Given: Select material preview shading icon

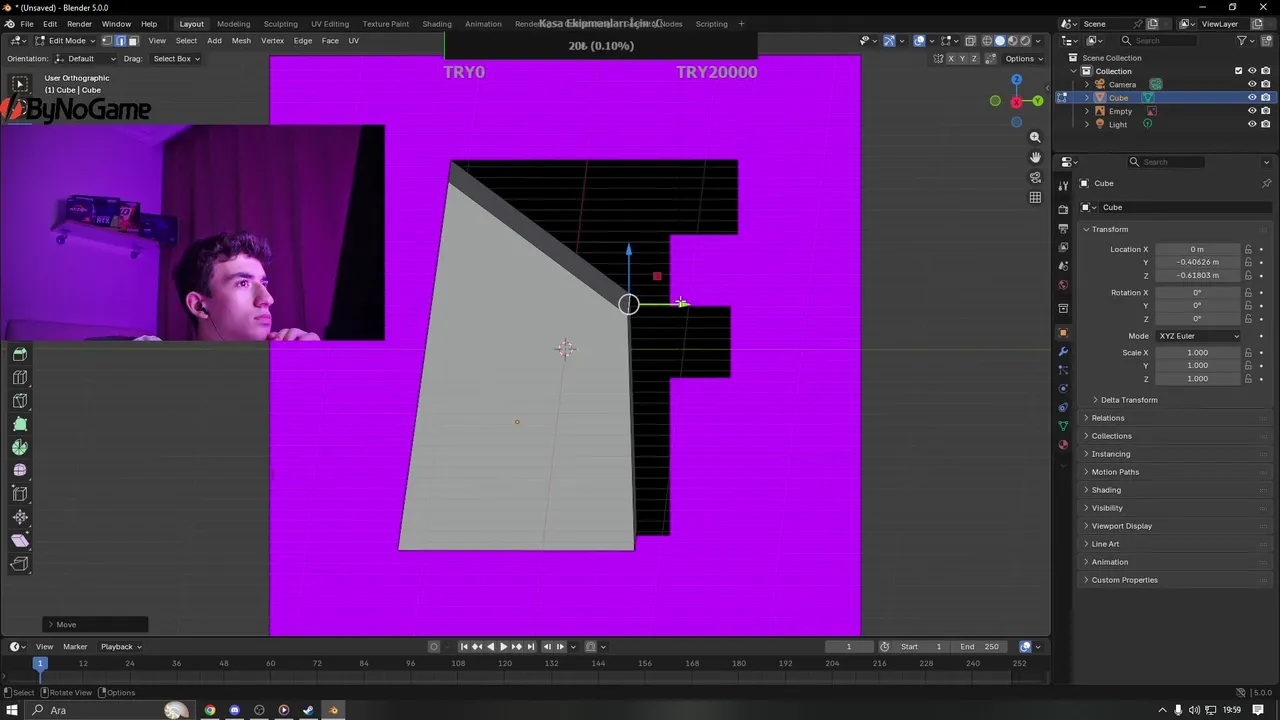Looking at the screenshot, I should (x=1012, y=41).
